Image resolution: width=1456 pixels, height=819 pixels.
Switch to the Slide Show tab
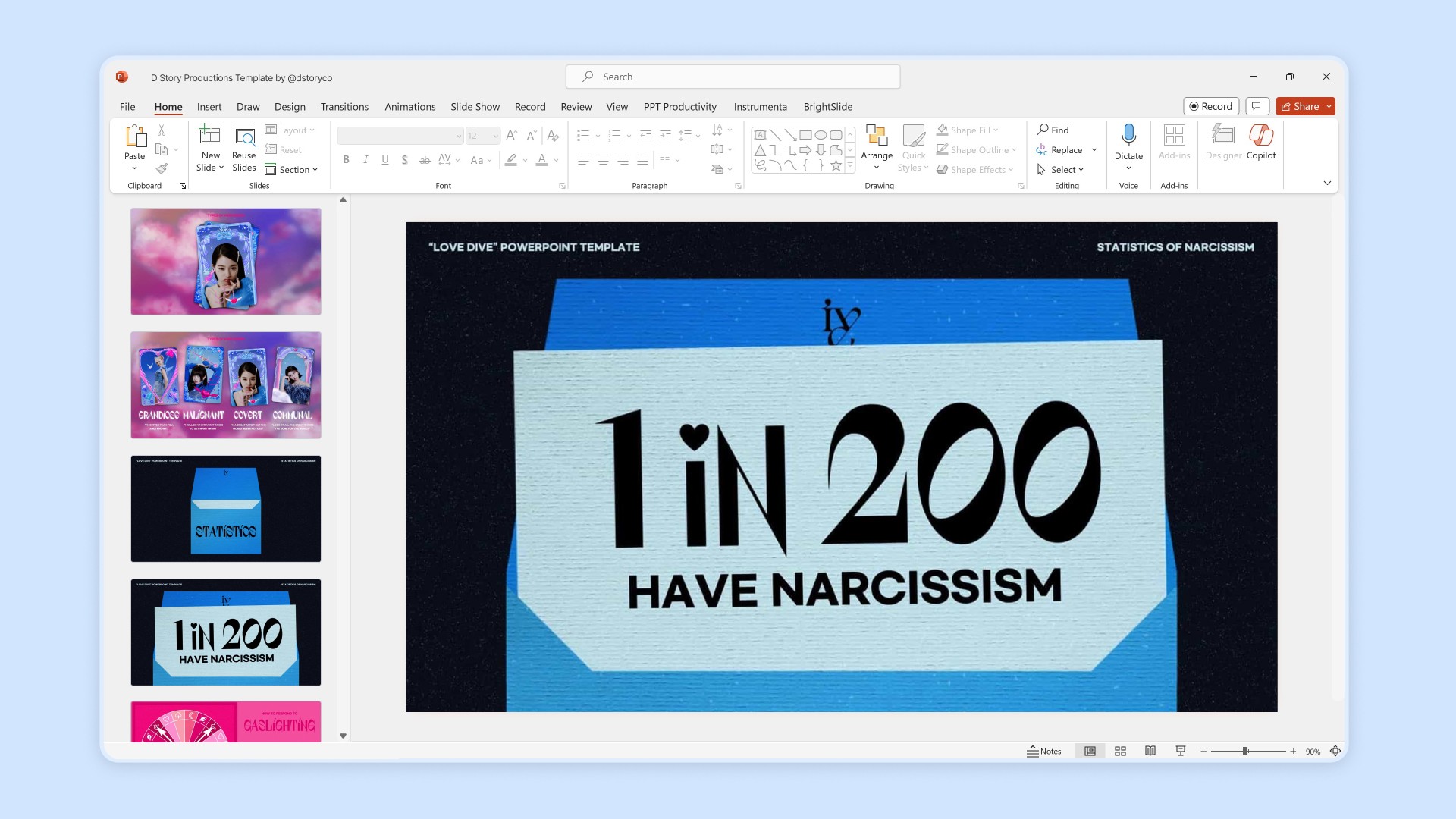475,107
